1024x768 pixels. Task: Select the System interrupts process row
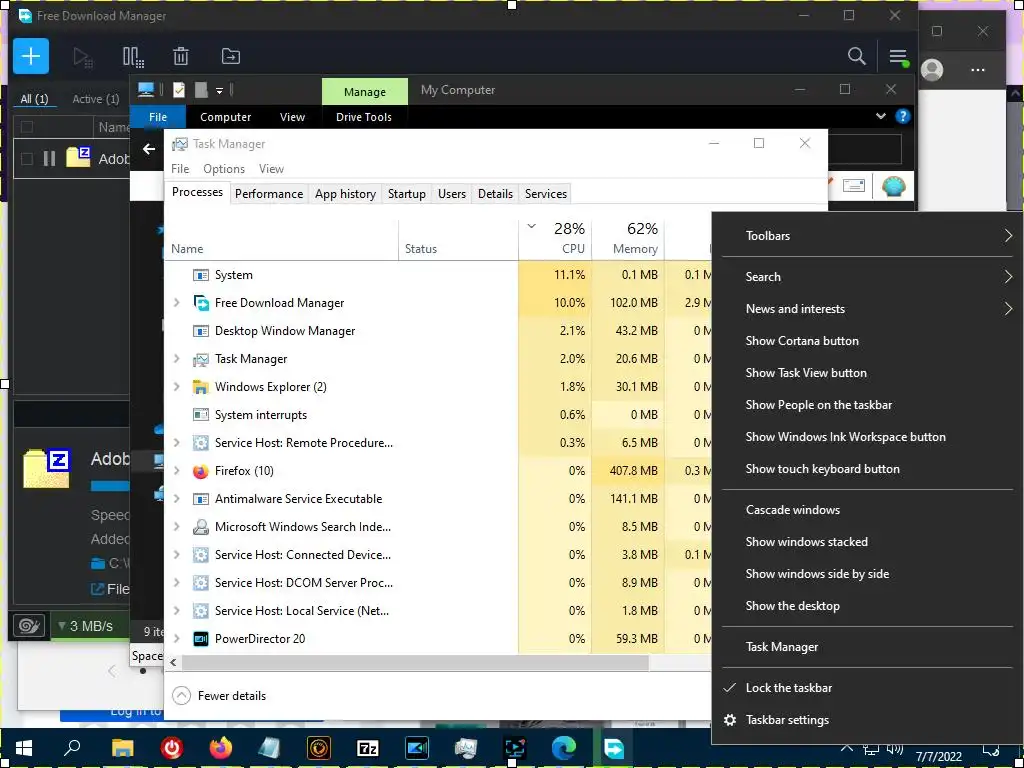(x=438, y=415)
